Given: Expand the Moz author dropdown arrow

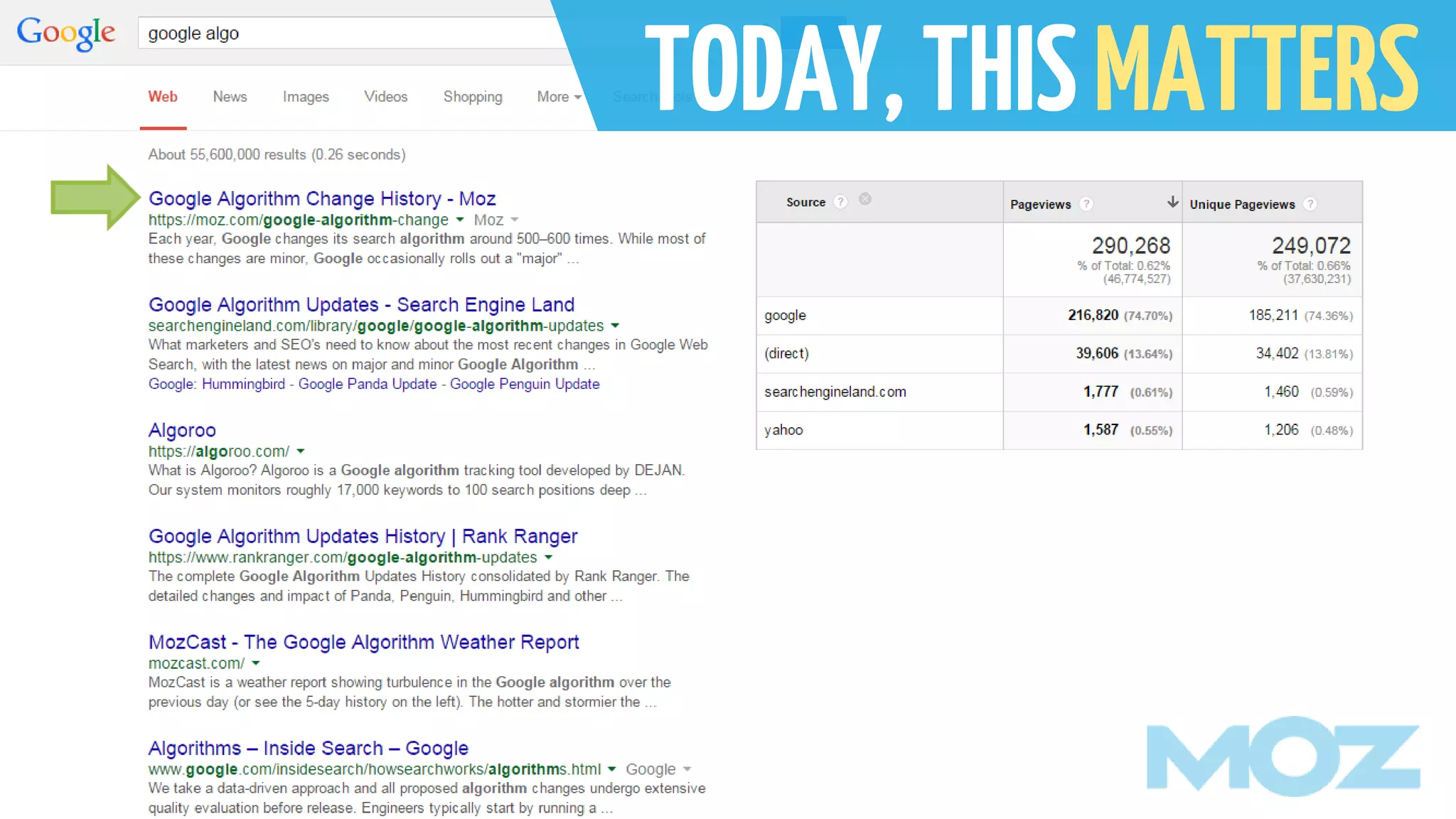Looking at the screenshot, I should (x=515, y=220).
